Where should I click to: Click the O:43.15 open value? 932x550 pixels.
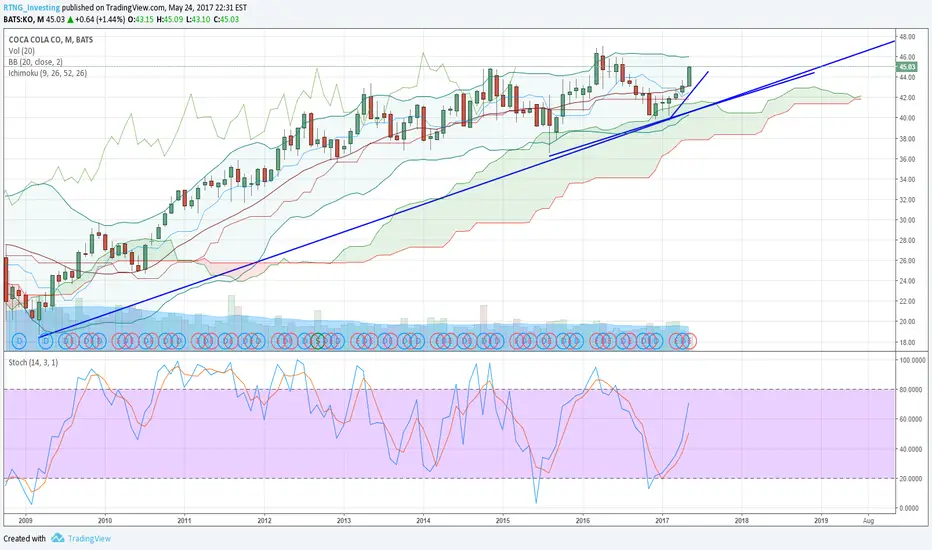point(143,19)
